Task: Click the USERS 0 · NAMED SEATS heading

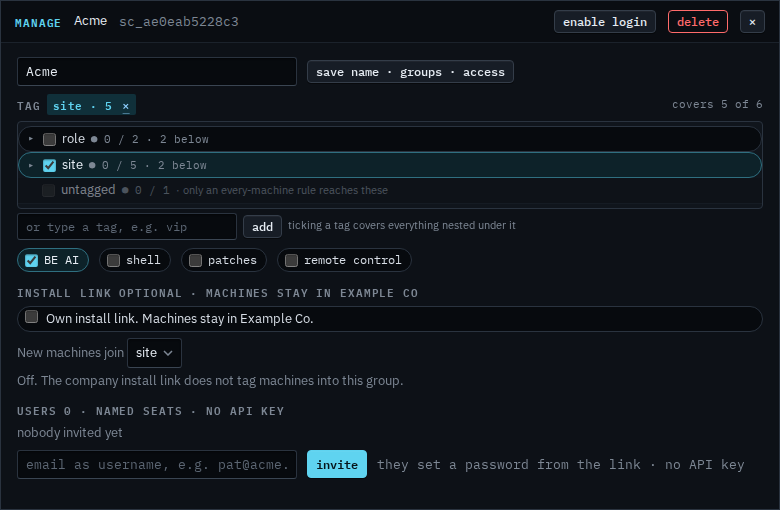Action: pyautogui.click(x=150, y=411)
